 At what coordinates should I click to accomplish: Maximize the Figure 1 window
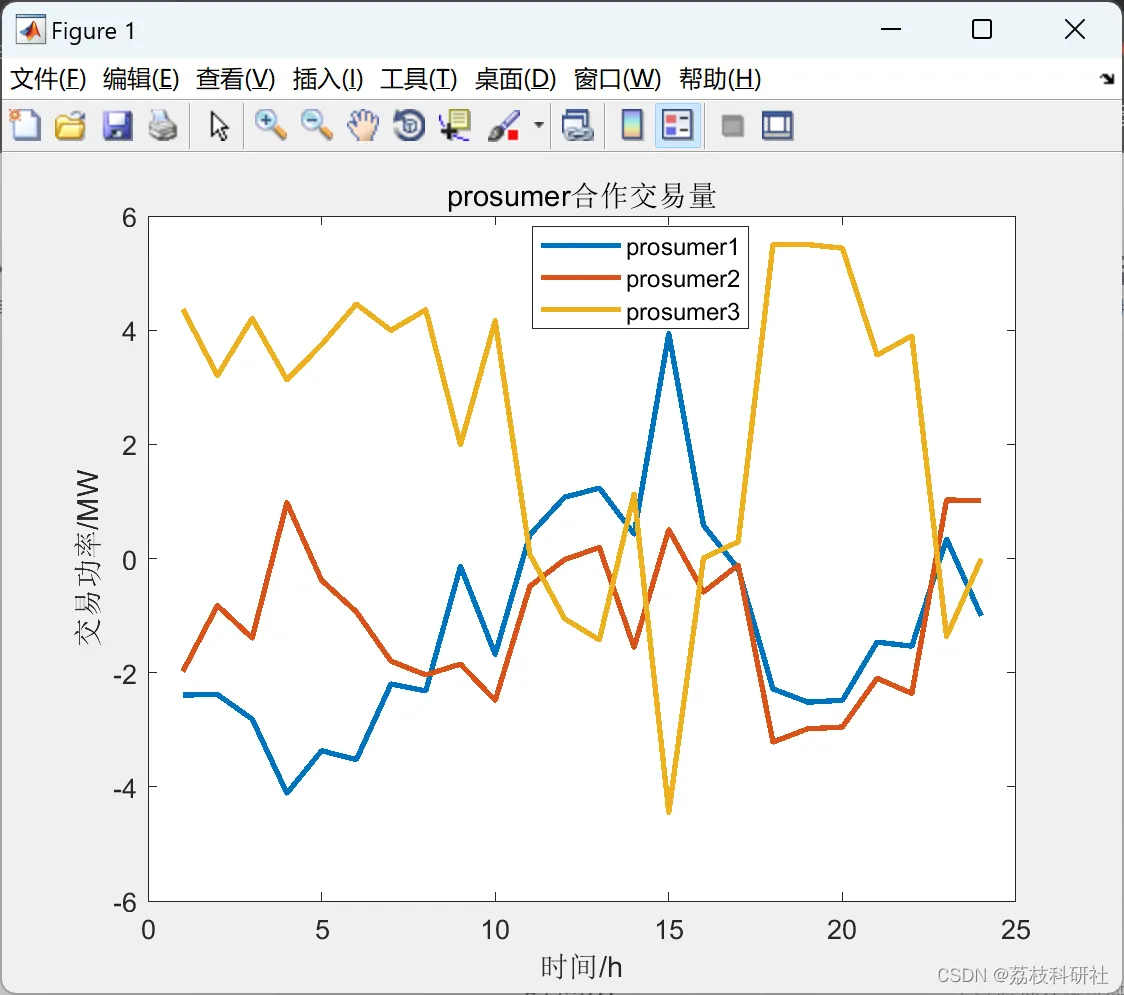[x=981, y=29]
